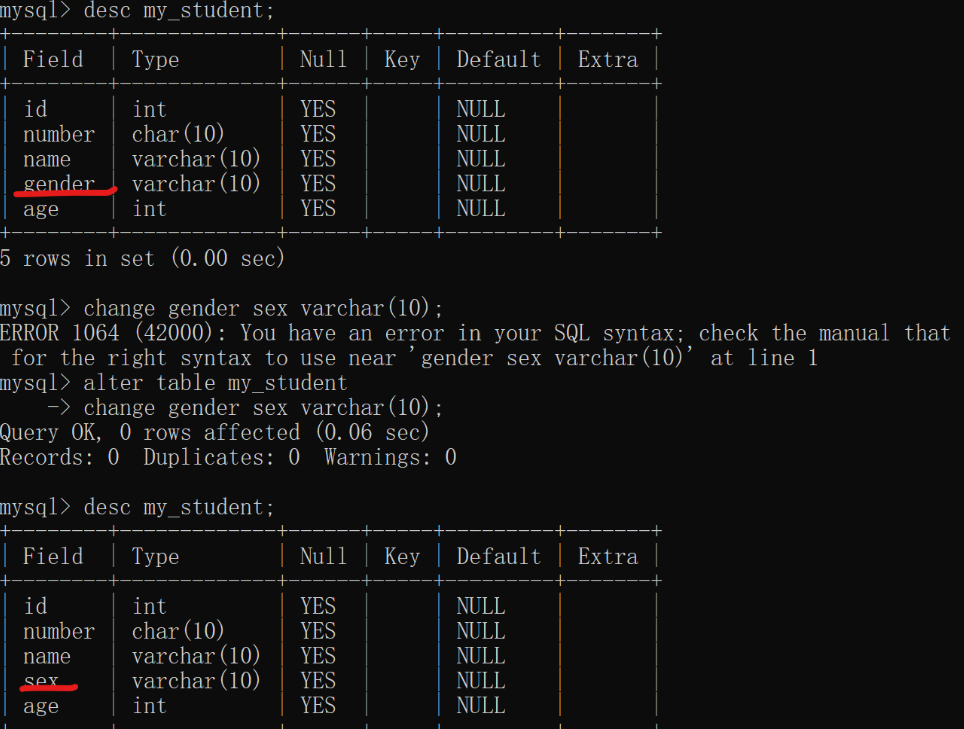964x729 pixels.
Task: Click 'Field' header in the first table
Action: [x=53, y=60]
